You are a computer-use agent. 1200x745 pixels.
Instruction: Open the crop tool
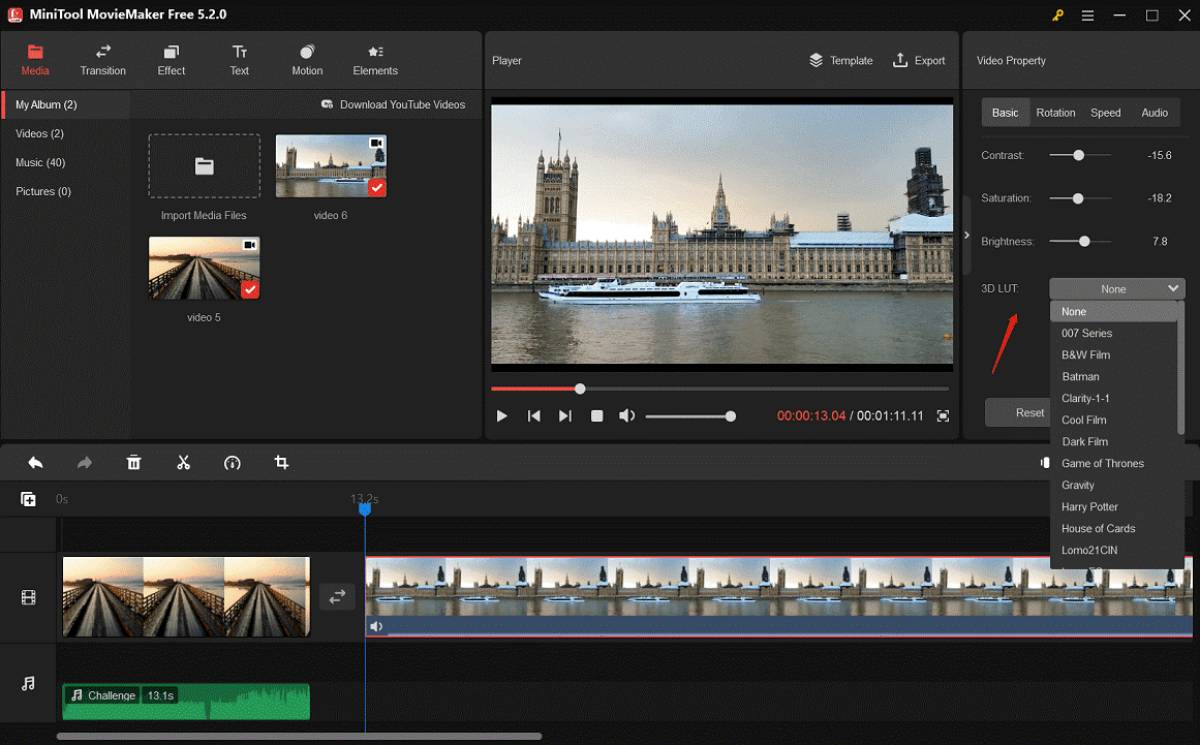click(281, 462)
